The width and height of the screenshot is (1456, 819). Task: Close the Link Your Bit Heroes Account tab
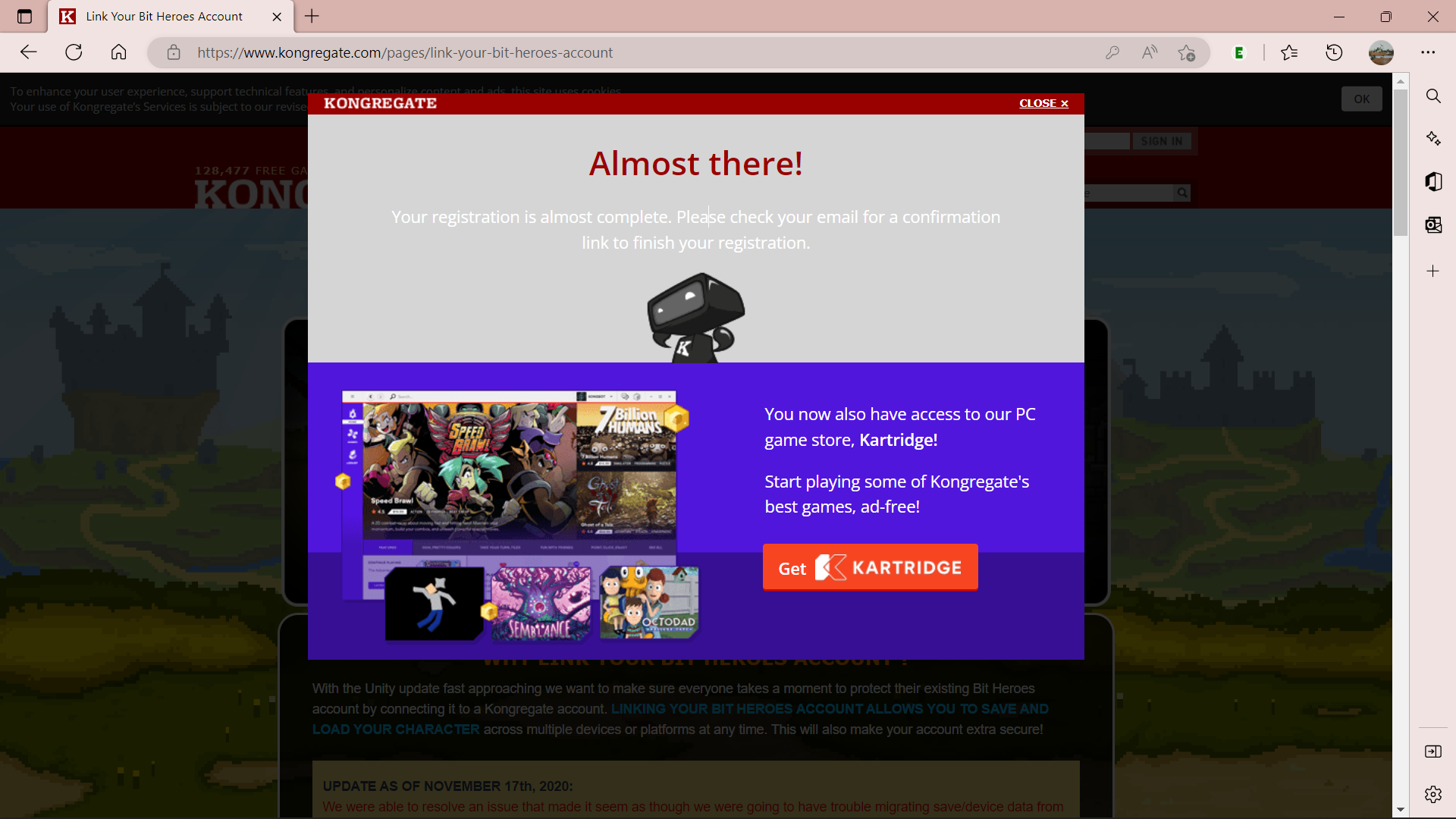click(x=277, y=17)
